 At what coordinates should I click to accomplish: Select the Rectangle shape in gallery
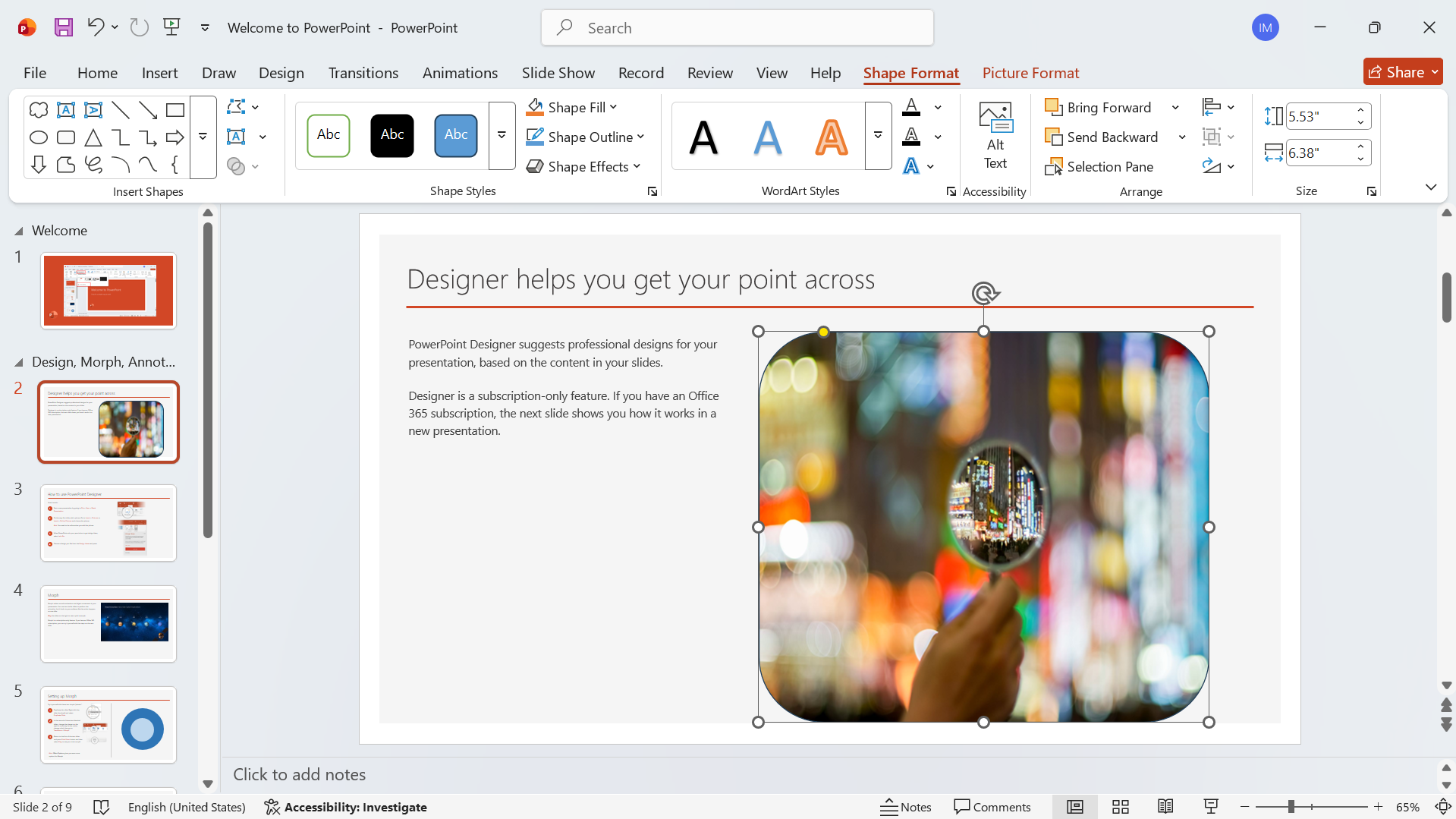[175, 110]
